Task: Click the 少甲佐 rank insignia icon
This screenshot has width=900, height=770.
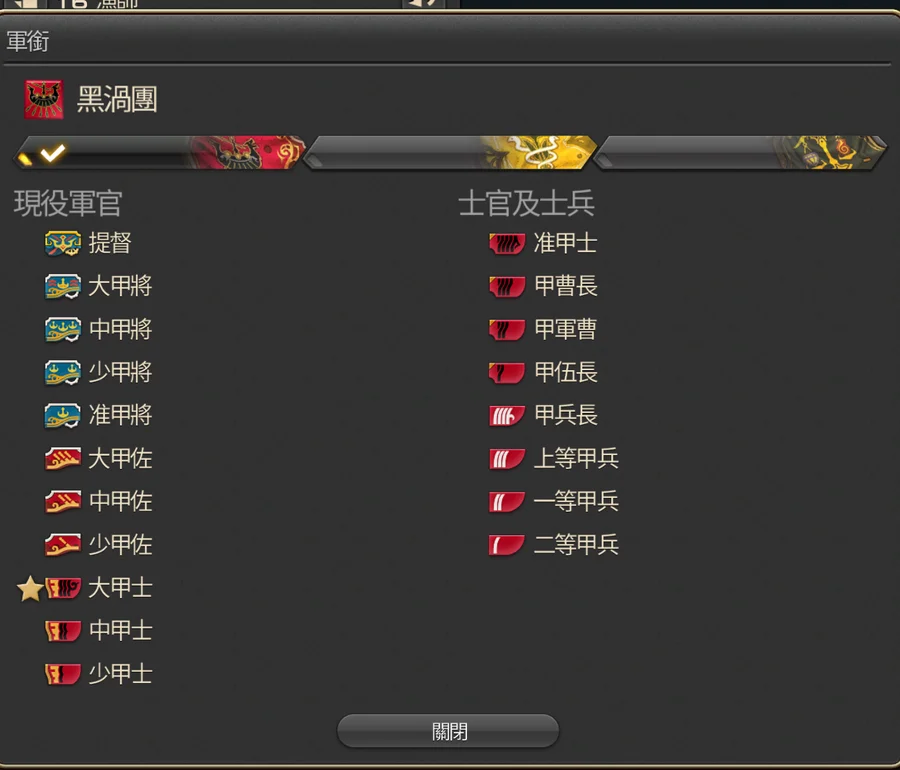Action: 63,545
